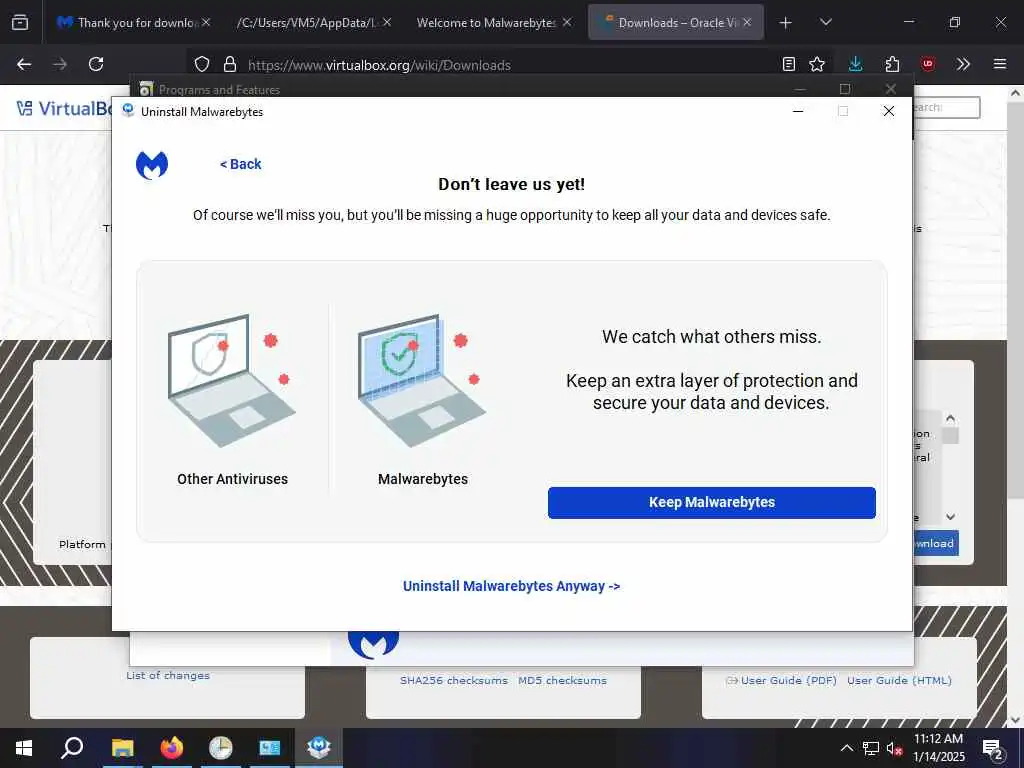Open the notification center icon

[x=993, y=748]
